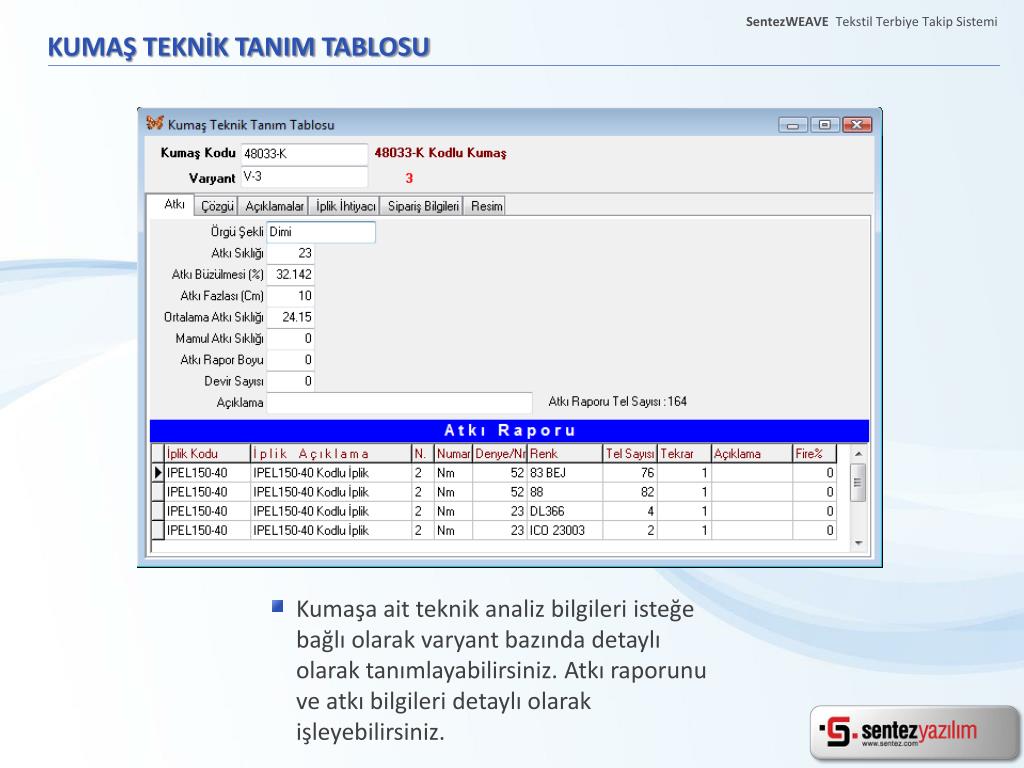The height and width of the screenshot is (768, 1024).
Task: Click the row selector of ICO 23003 row
Action: coord(157,530)
